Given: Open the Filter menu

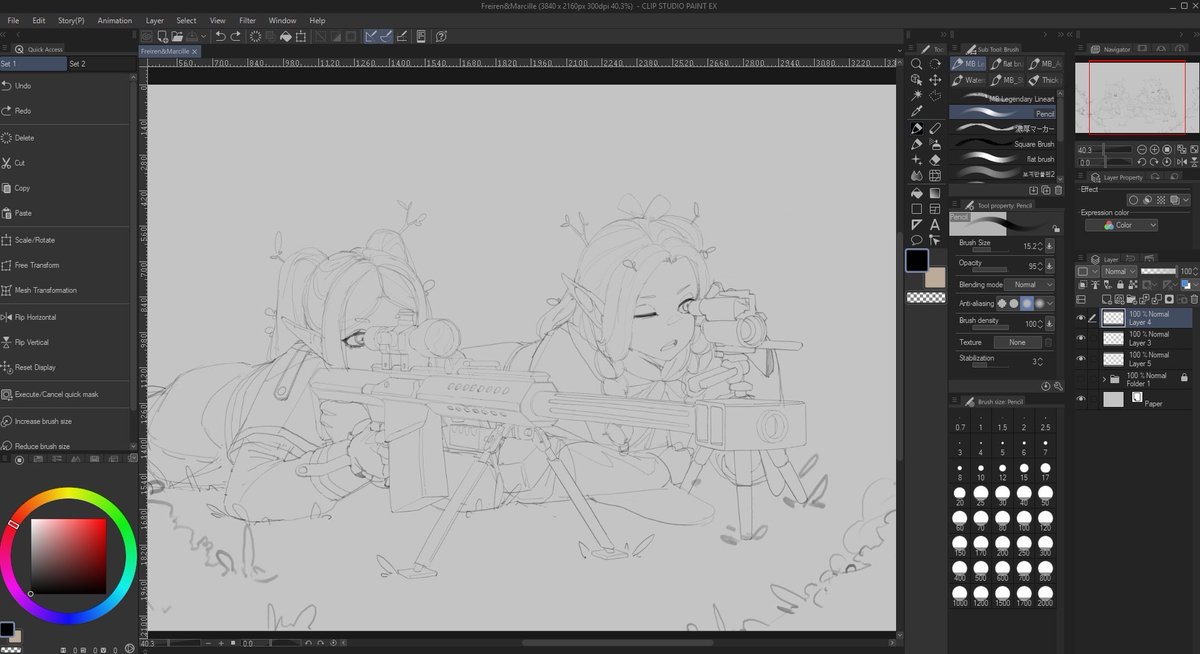Looking at the screenshot, I should tap(247, 20).
